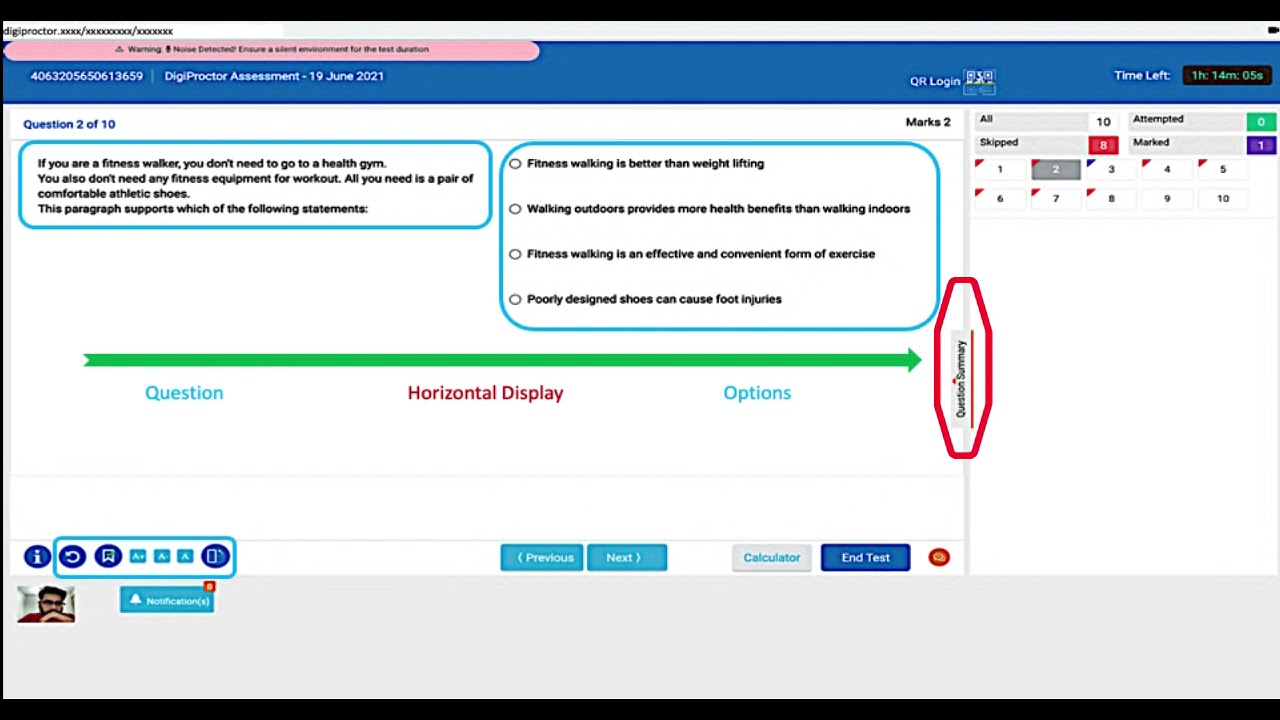Jump to question 3 in summary
1280x720 pixels.
(1111, 170)
